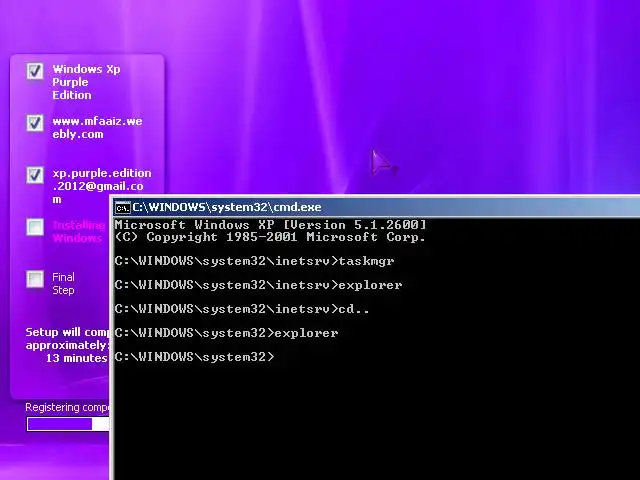This screenshot has height=480, width=640.
Task: Click the pink 'Installing Windows' label
Action: coord(79,231)
